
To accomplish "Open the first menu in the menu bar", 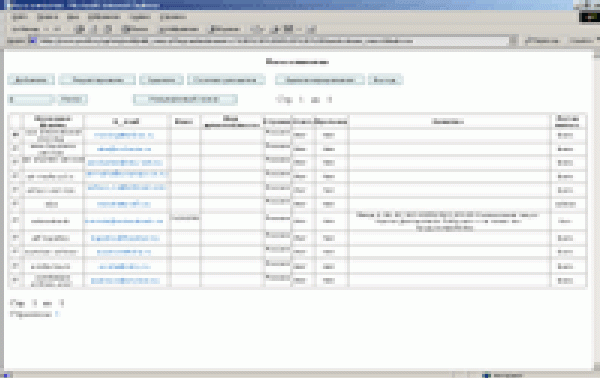I will tap(20, 17).
